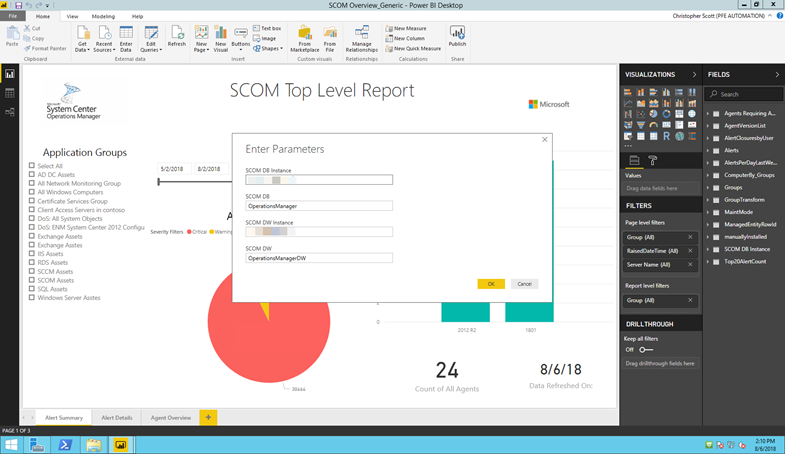Pick the Map globe visualization icon
Image resolution: width=785 pixels, height=454 pixels.
[692, 114]
